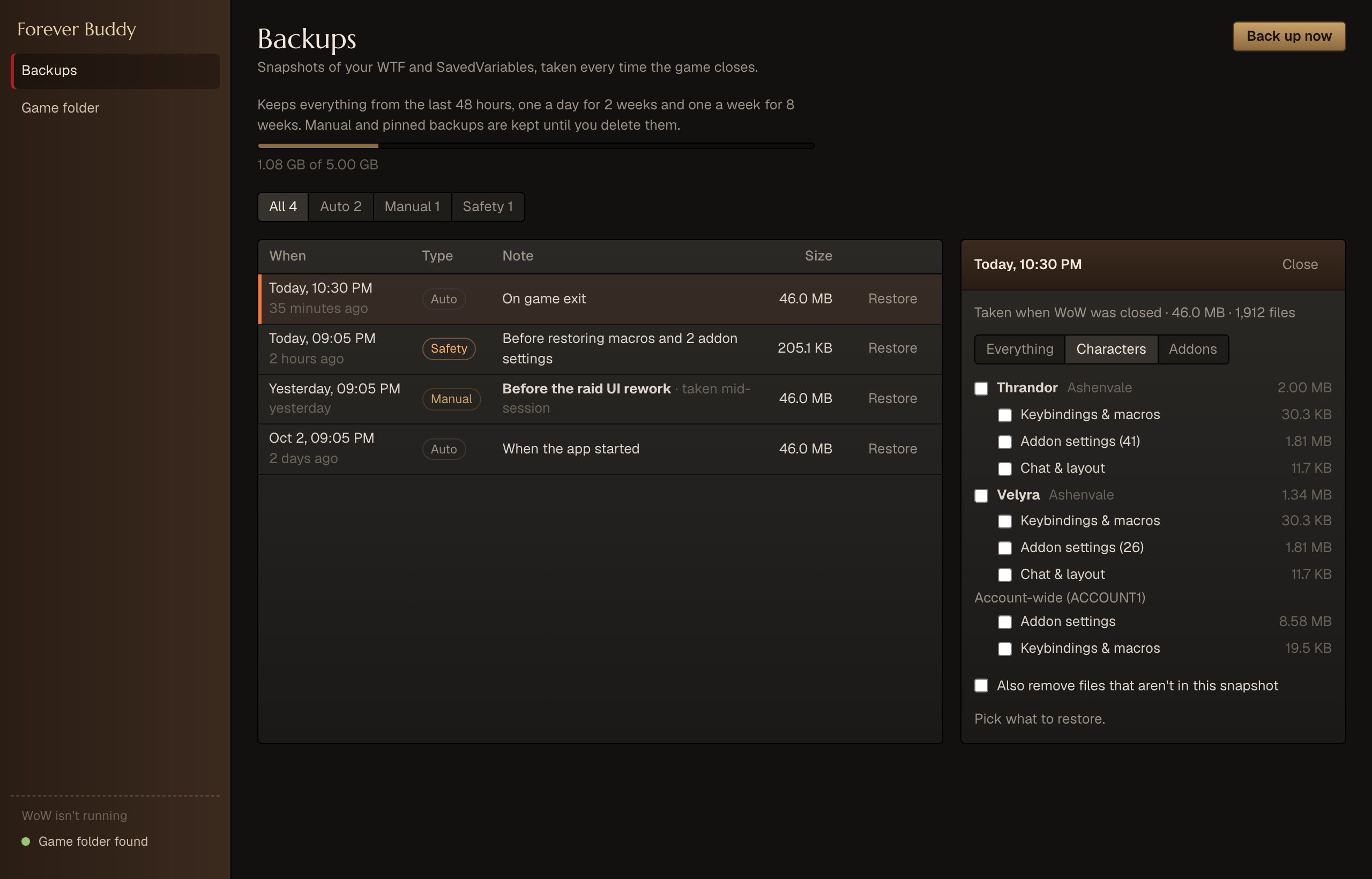
Task: Show only Safety 1 backups
Action: click(488, 207)
